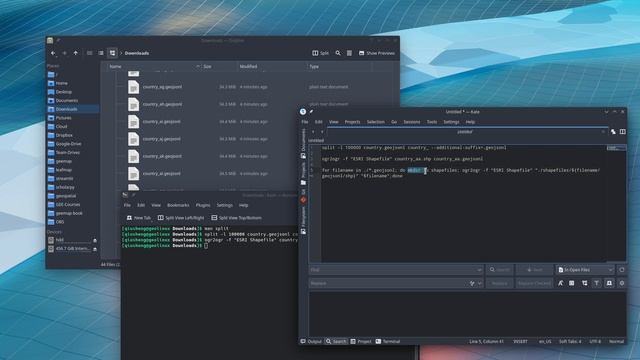Open the Settings menu in Konsole
640x360 pixels.
[224, 205]
